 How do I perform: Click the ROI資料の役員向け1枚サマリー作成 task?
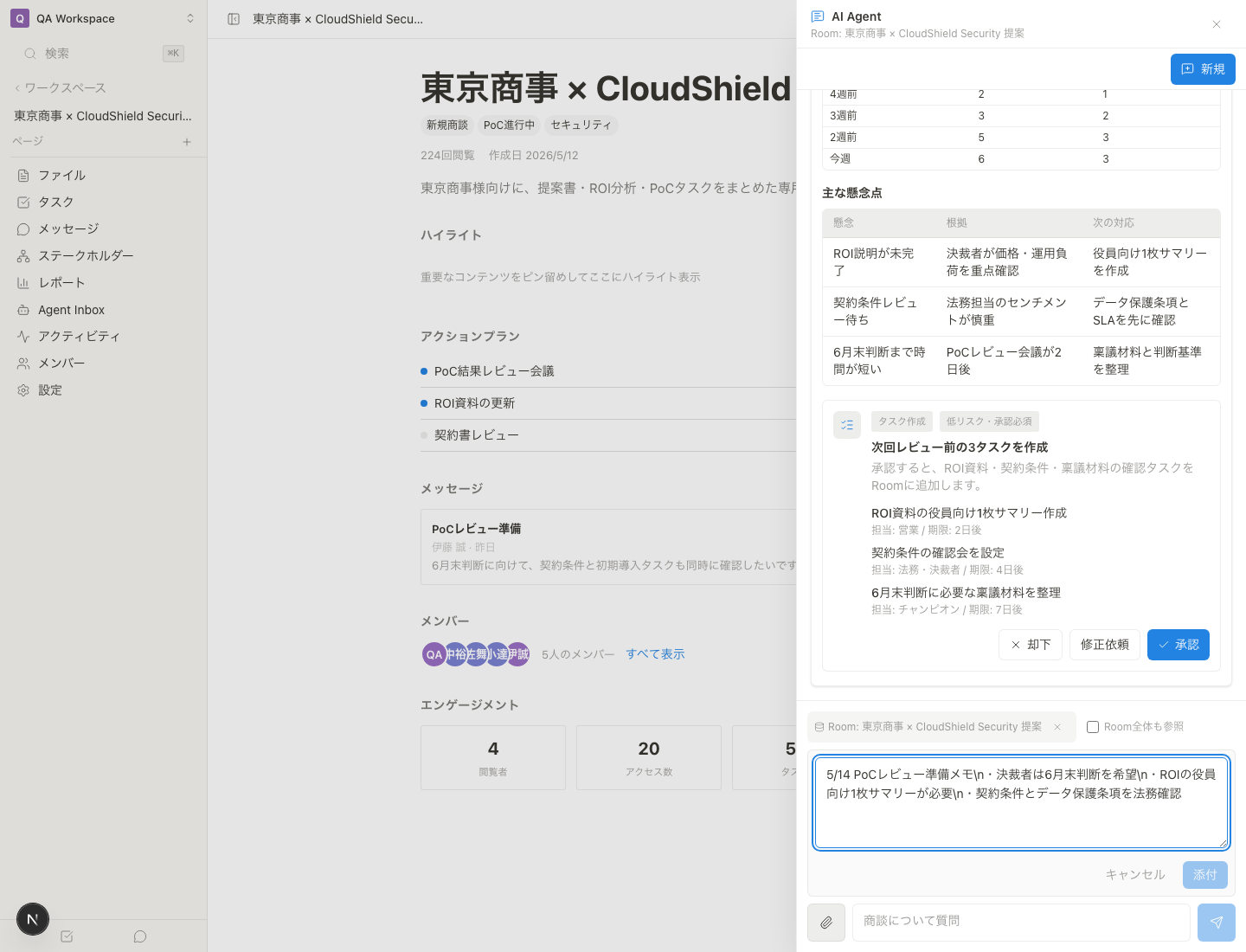click(x=969, y=513)
